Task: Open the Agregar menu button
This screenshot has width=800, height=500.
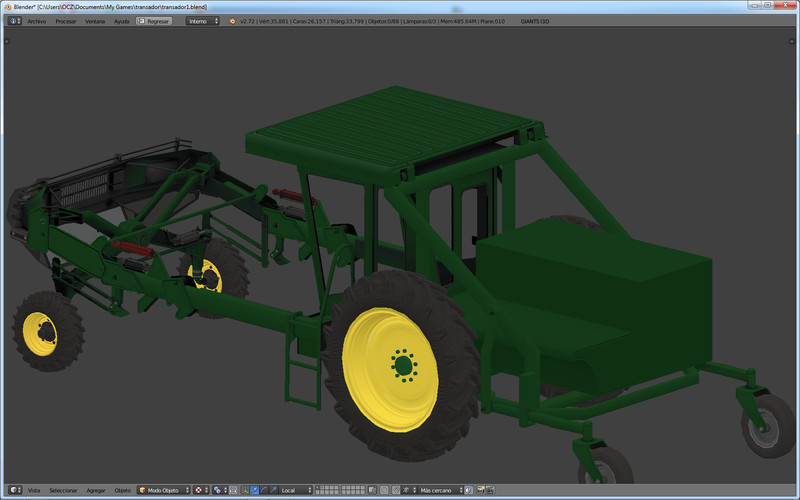Action: point(96,490)
